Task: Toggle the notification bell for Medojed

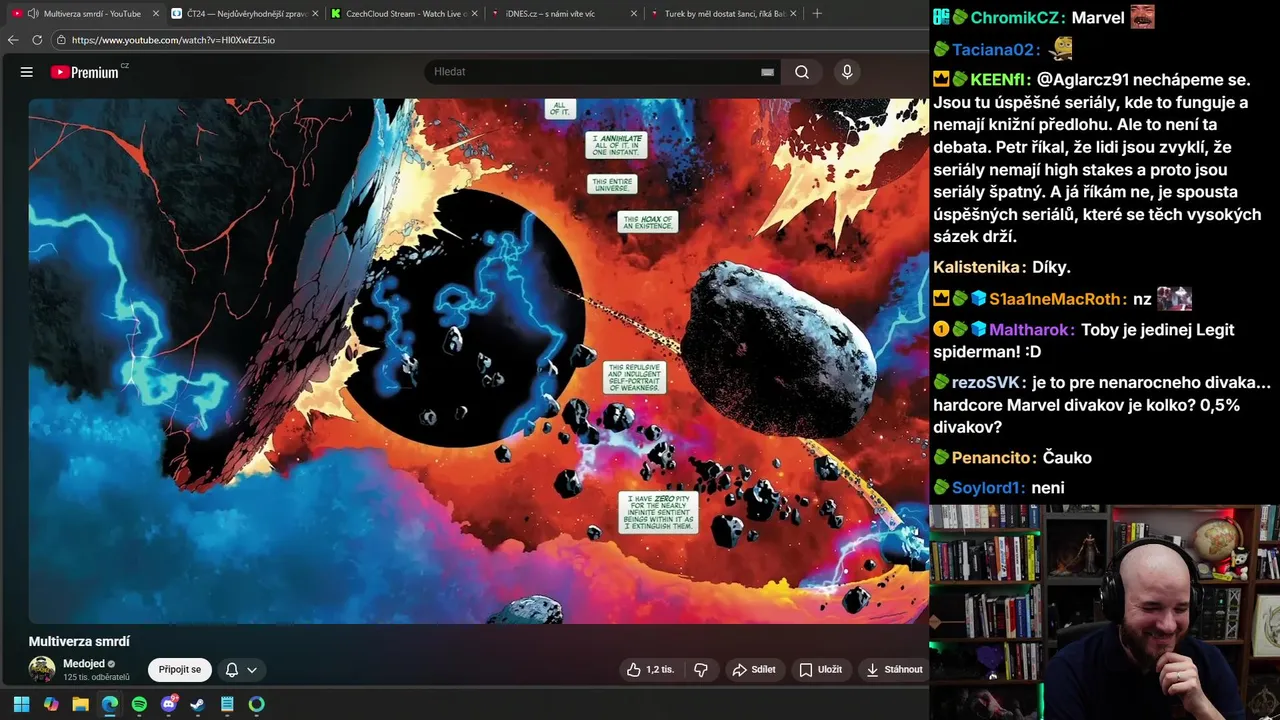Action: 232,670
